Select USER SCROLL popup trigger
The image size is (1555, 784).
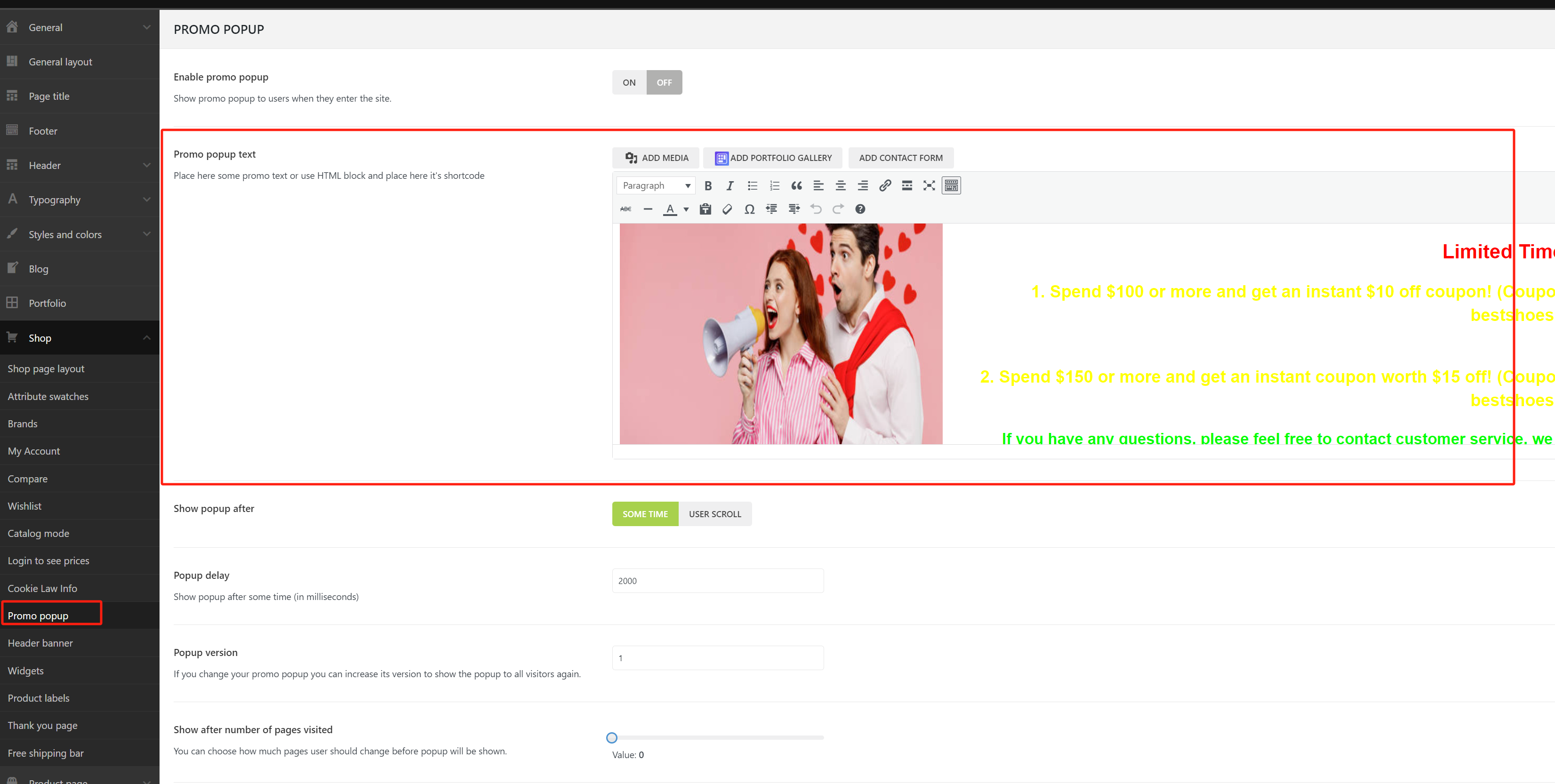pyautogui.click(x=715, y=514)
